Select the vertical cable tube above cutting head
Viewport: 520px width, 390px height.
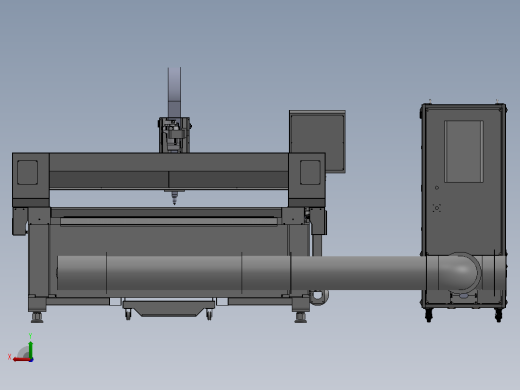174,92
